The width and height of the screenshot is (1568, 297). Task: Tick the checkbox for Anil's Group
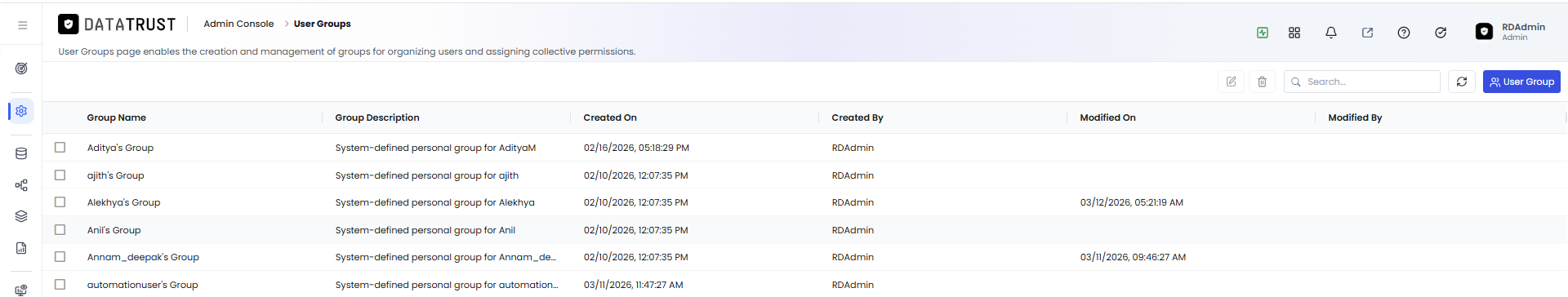pos(60,230)
